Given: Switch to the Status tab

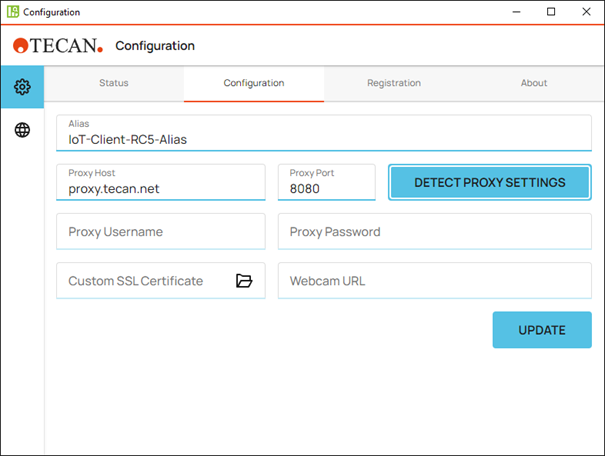Looking at the screenshot, I should [113, 83].
